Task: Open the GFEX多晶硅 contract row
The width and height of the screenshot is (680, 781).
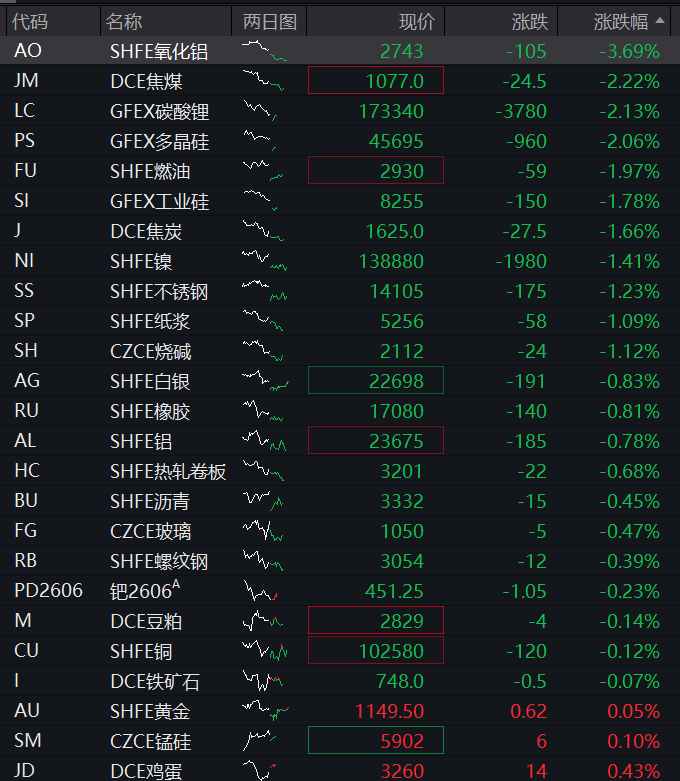Action: pos(159,141)
